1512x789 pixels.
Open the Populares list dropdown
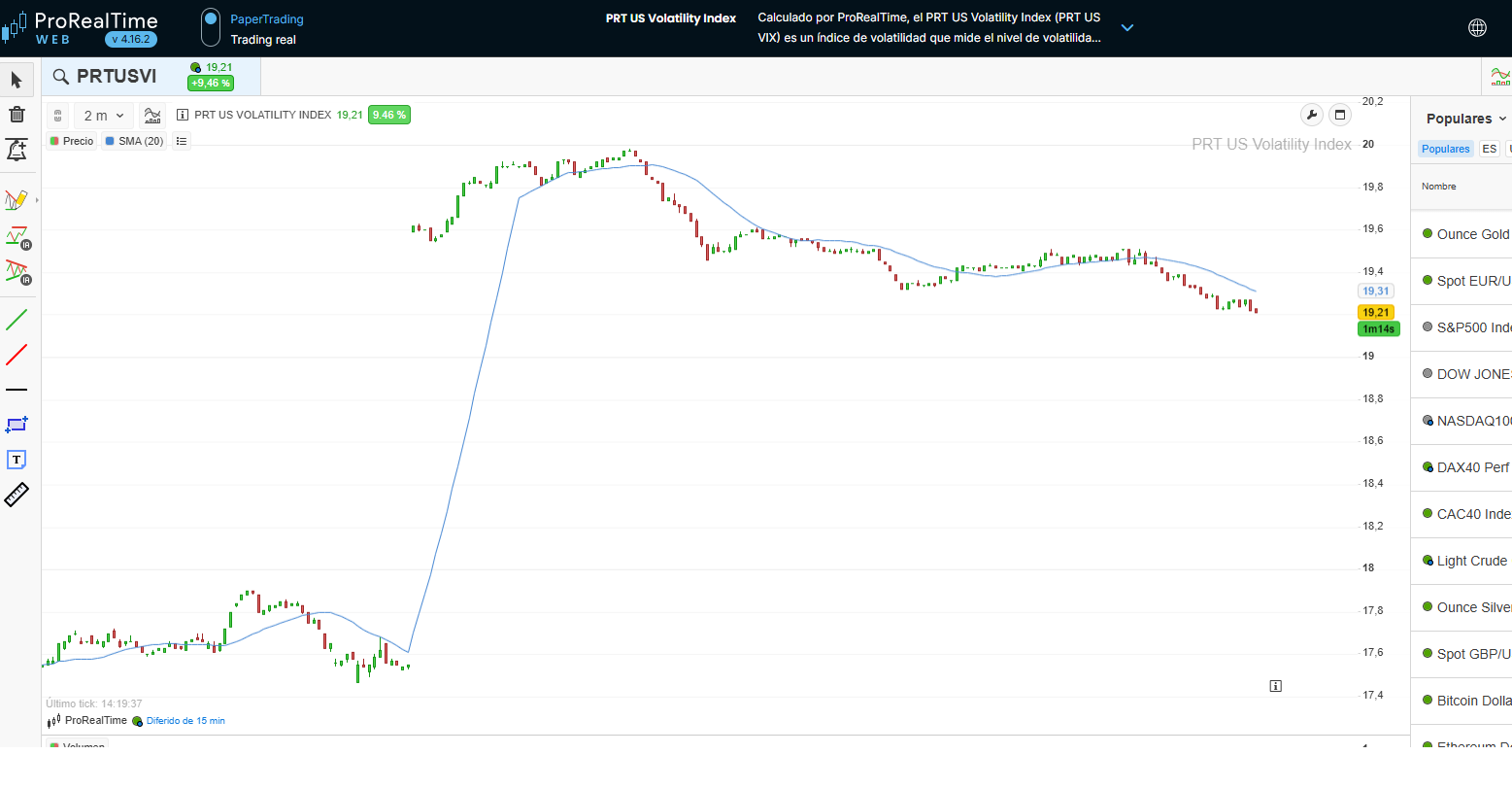pyautogui.click(x=1466, y=119)
